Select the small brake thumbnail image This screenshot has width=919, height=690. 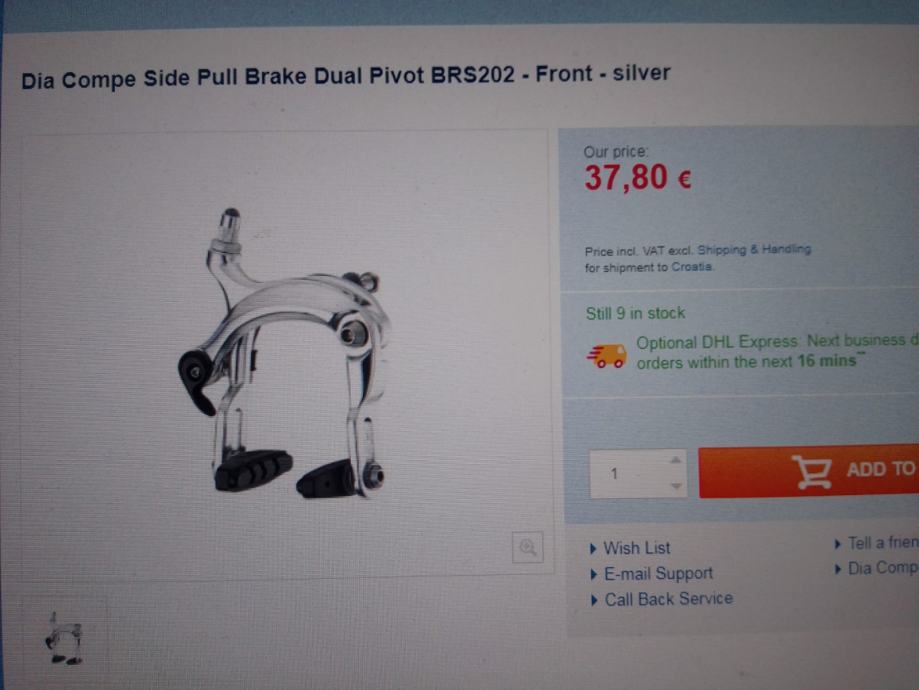(64, 637)
